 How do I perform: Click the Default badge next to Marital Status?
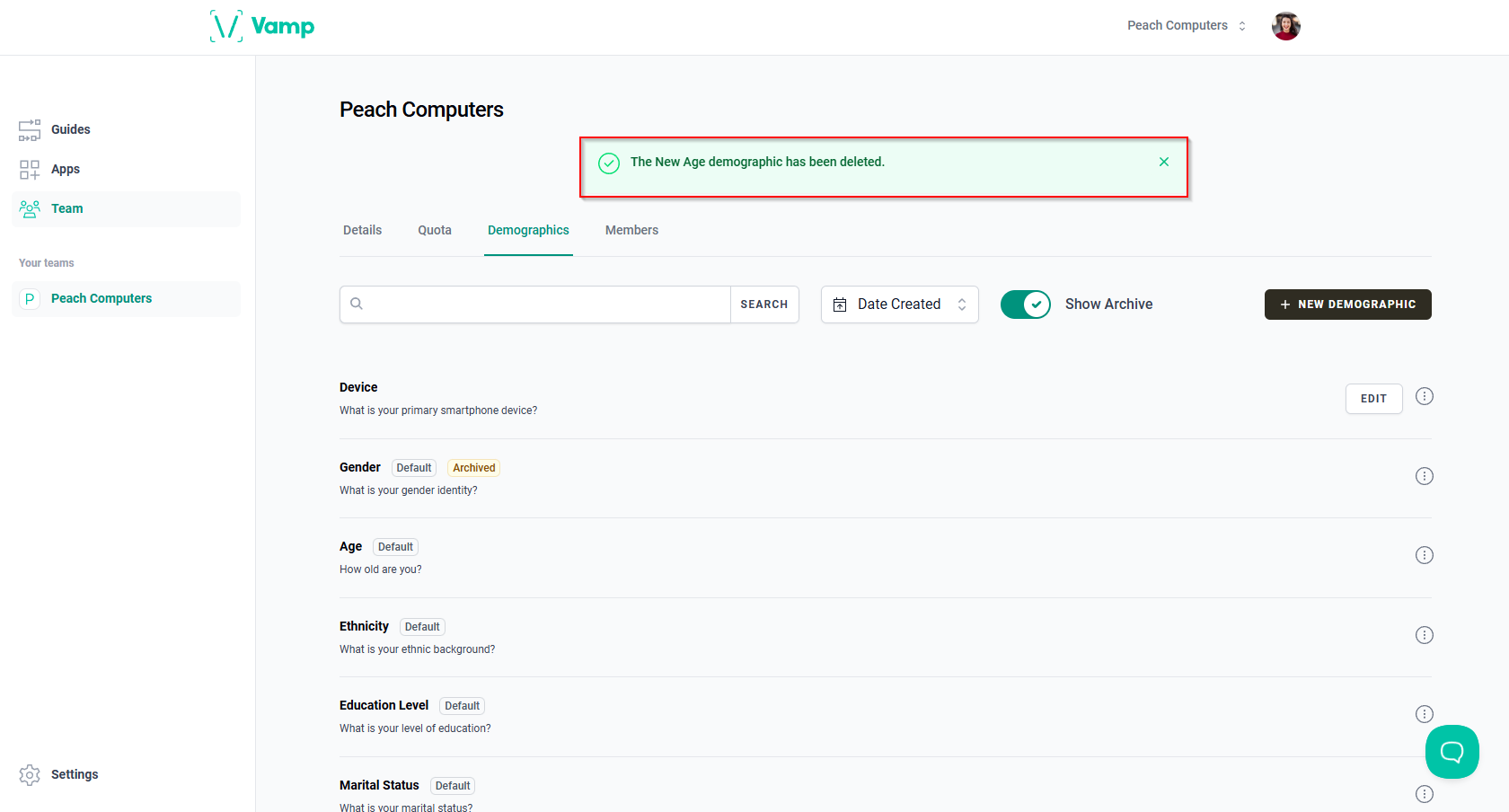pyautogui.click(x=453, y=786)
